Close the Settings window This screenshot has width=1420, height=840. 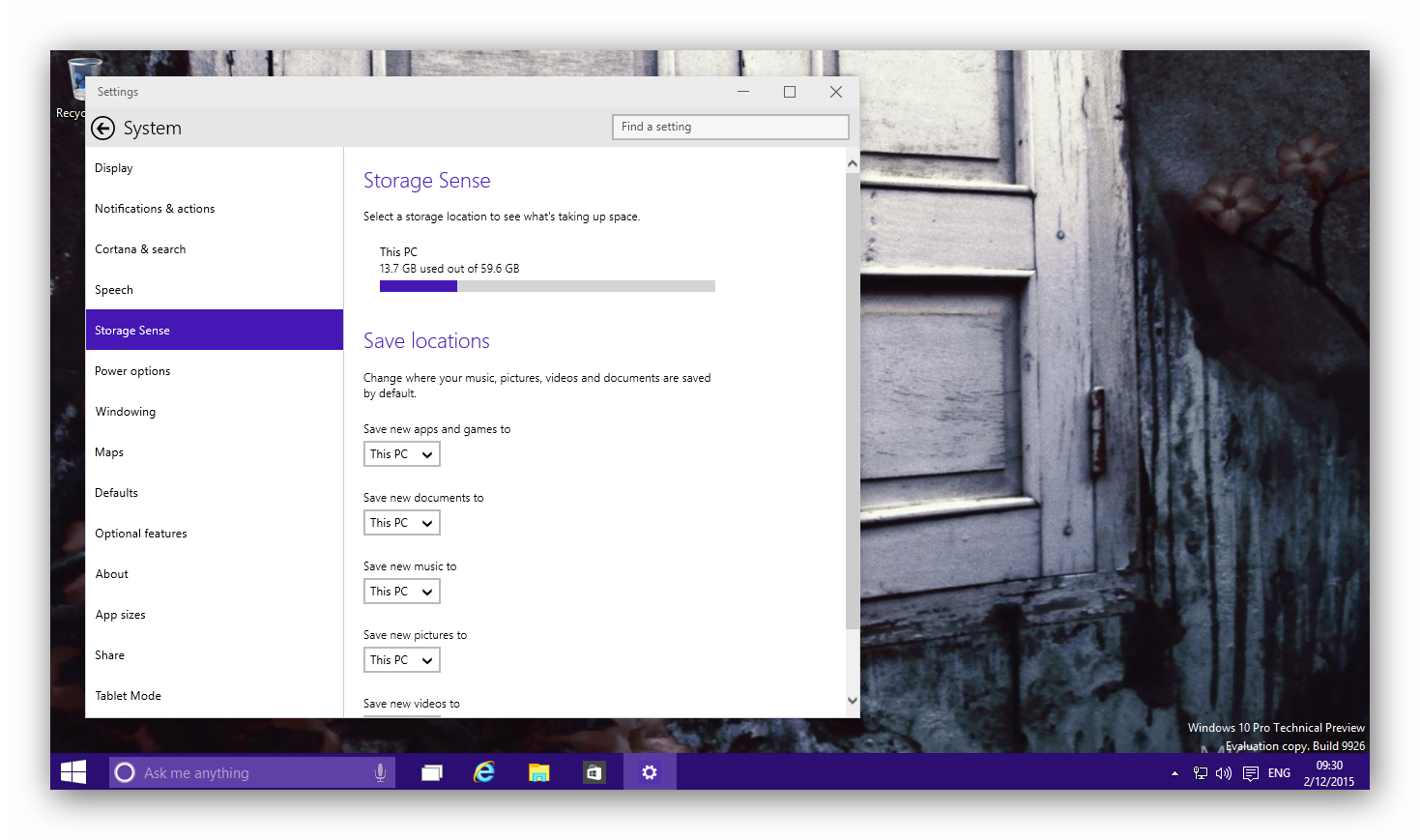836,92
